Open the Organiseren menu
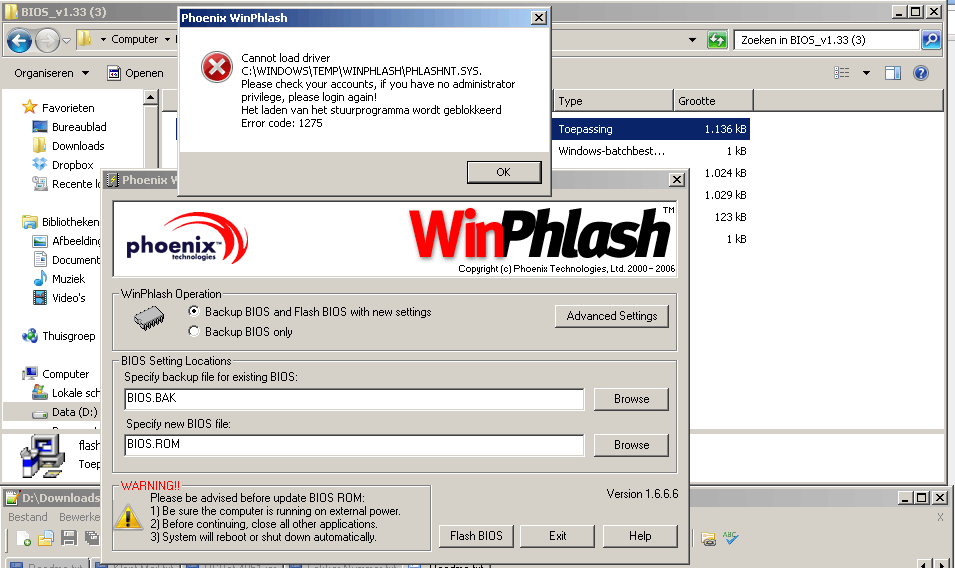This screenshot has height=568, width=955. [x=52, y=73]
